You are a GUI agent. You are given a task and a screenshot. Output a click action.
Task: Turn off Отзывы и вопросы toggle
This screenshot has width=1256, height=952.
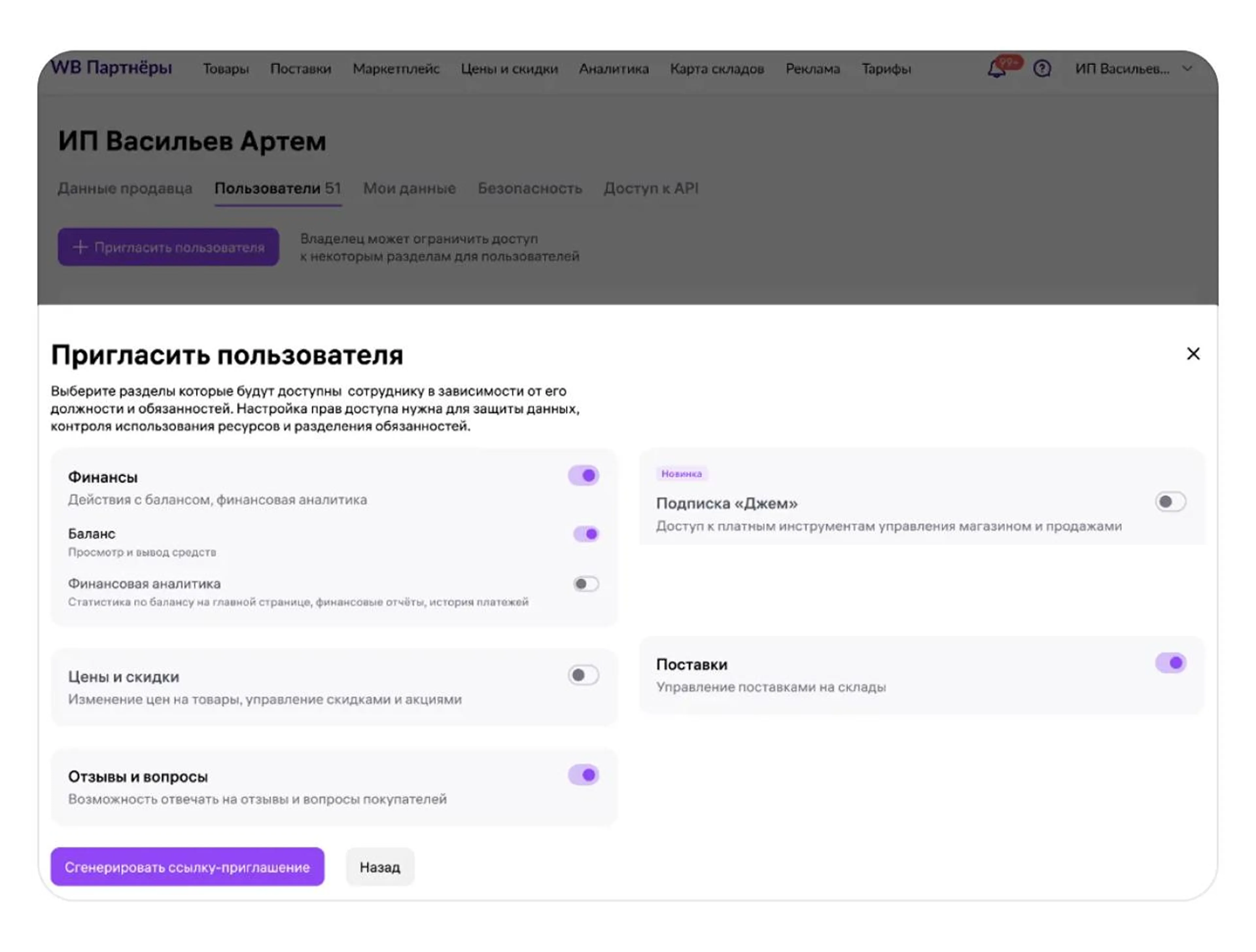tap(583, 775)
